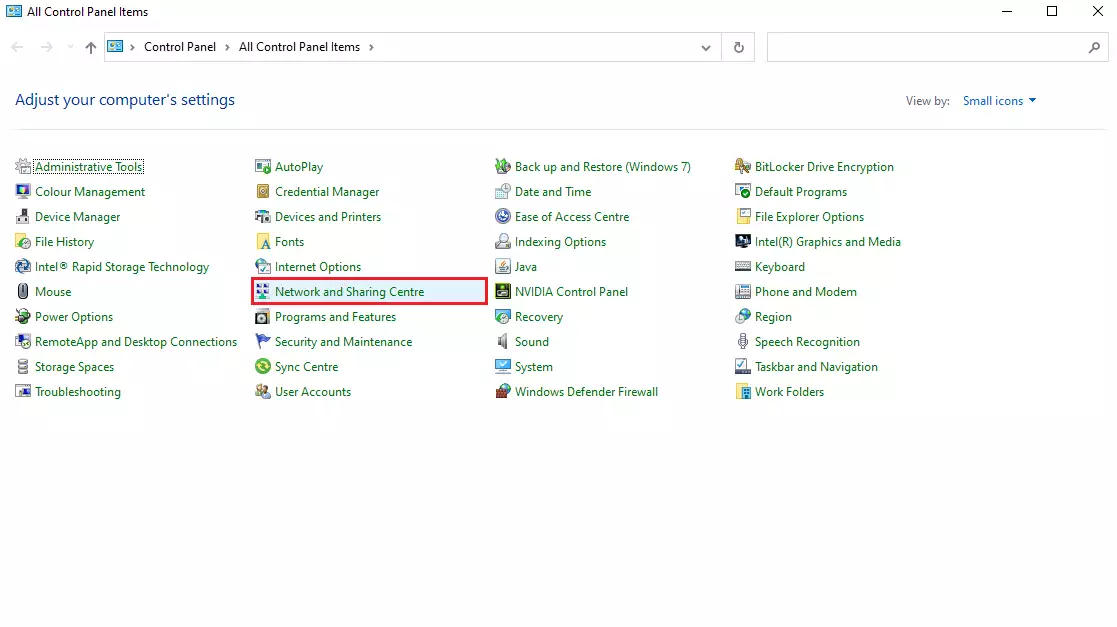Image resolution: width=1117 pixels, height=627 pixels.
Task: Select Control Panel in the breadcrumb path
Action: point(180,47)
